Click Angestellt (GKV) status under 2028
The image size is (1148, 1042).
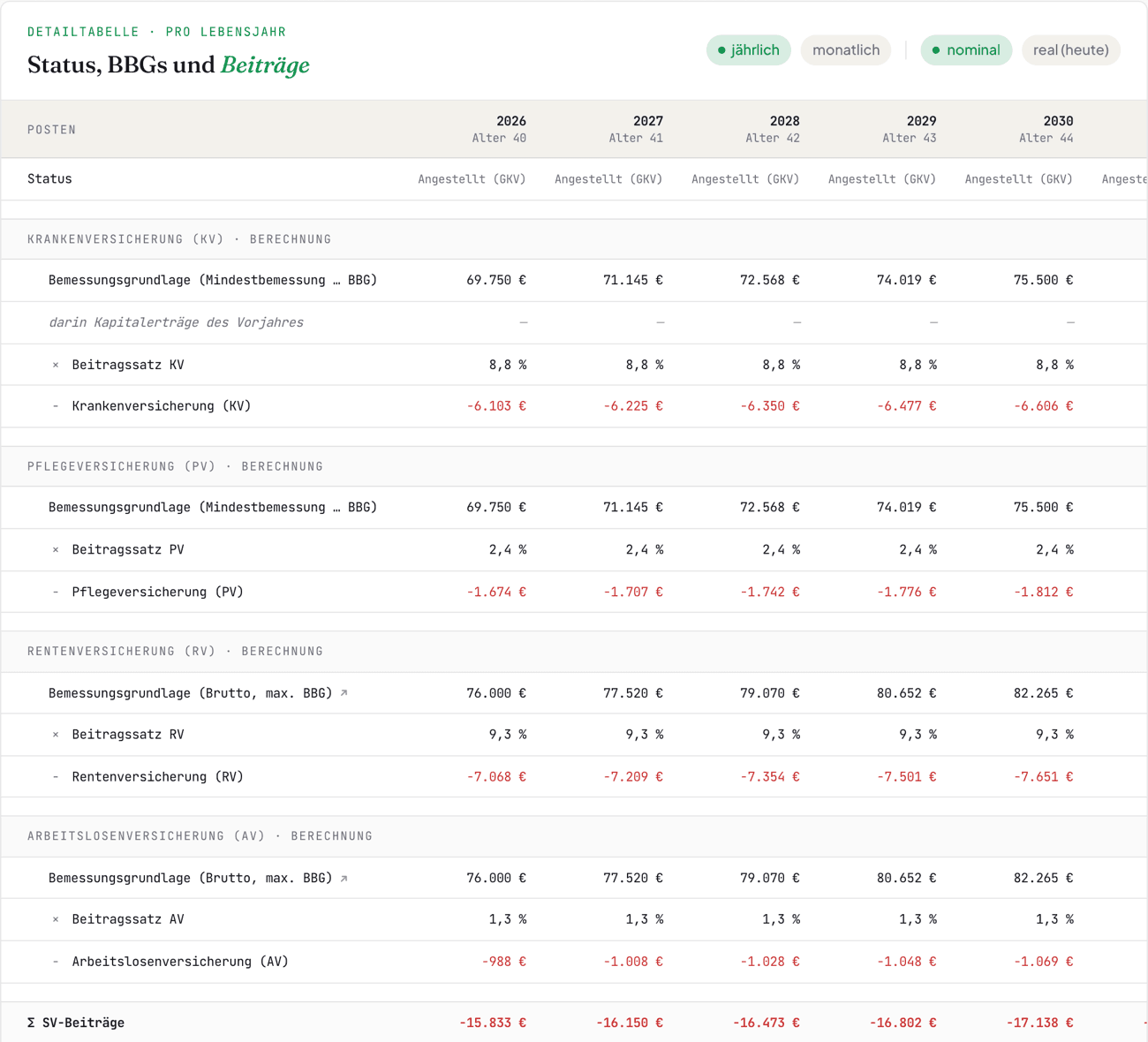745,179
